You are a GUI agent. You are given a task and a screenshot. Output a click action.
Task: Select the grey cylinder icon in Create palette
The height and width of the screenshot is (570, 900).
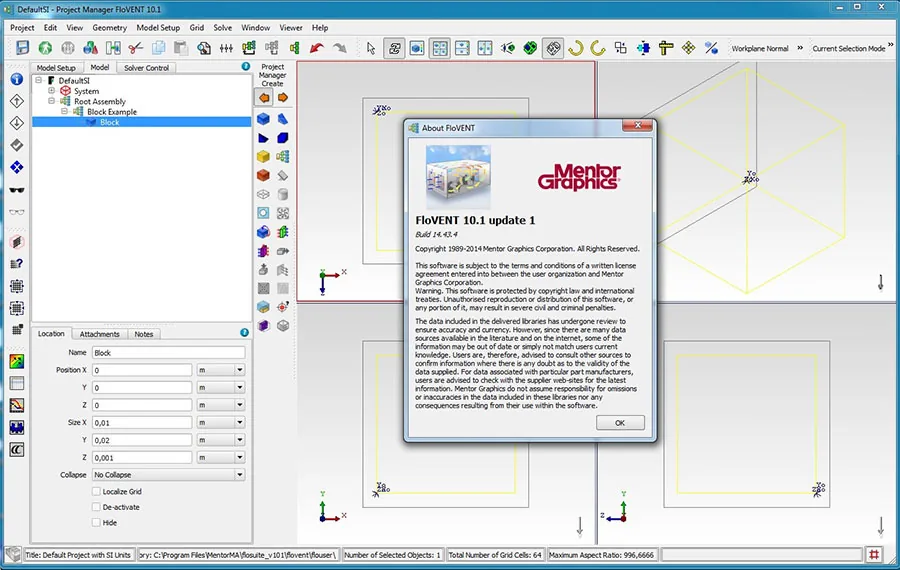282,194
